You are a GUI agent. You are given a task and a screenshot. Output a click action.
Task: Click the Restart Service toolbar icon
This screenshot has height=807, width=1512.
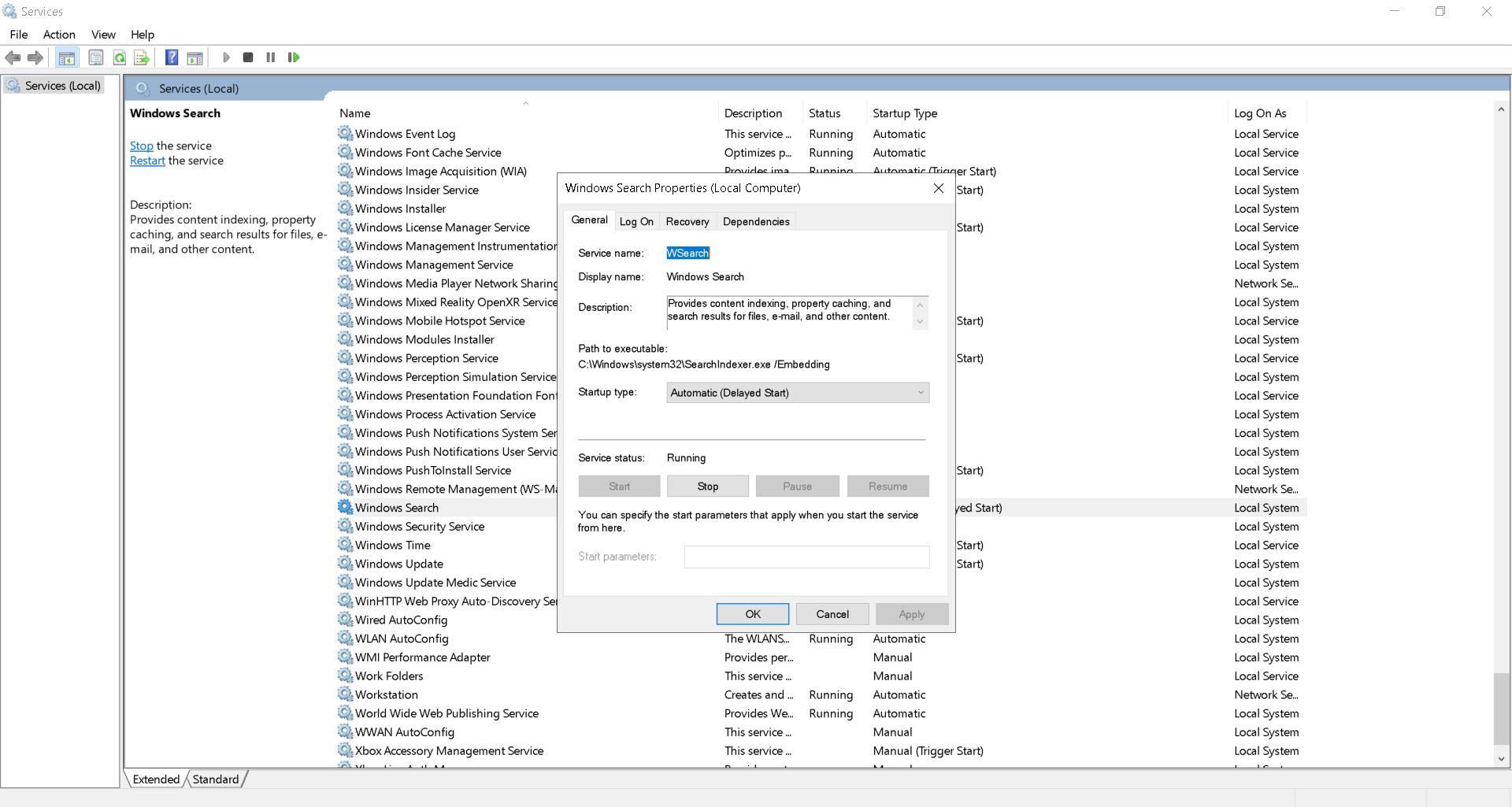[294, 57]
